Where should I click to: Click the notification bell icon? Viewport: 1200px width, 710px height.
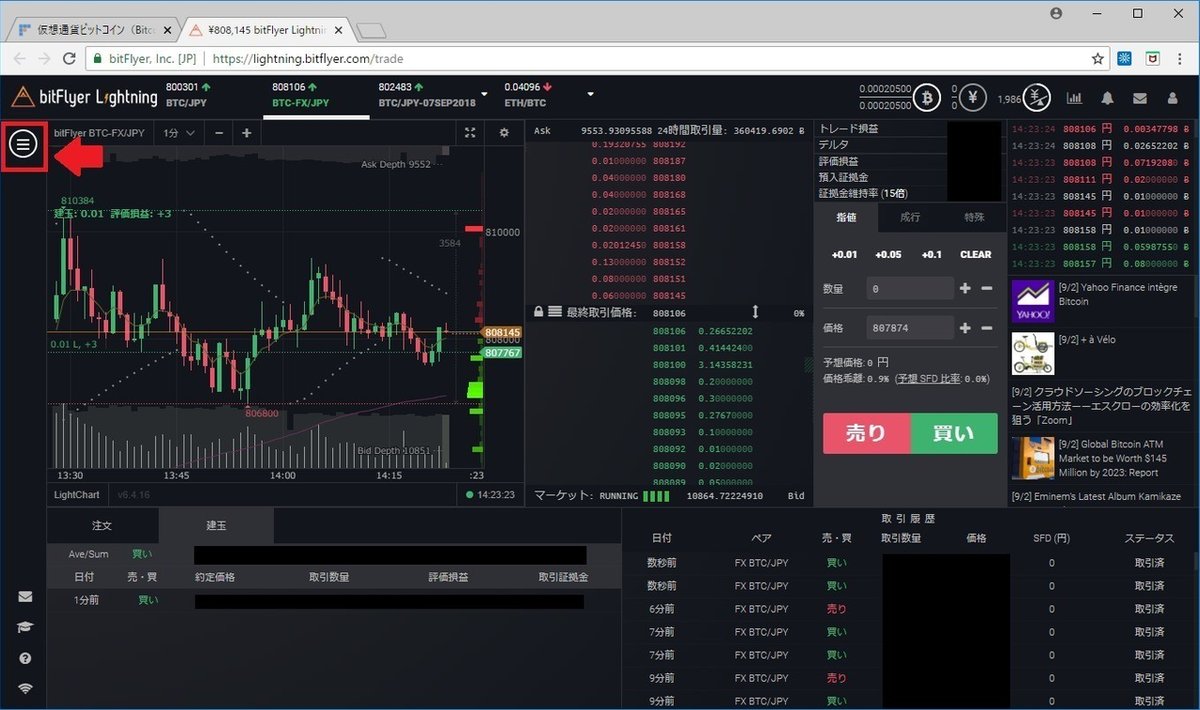pyautogui.click(x=1107, y=97)
